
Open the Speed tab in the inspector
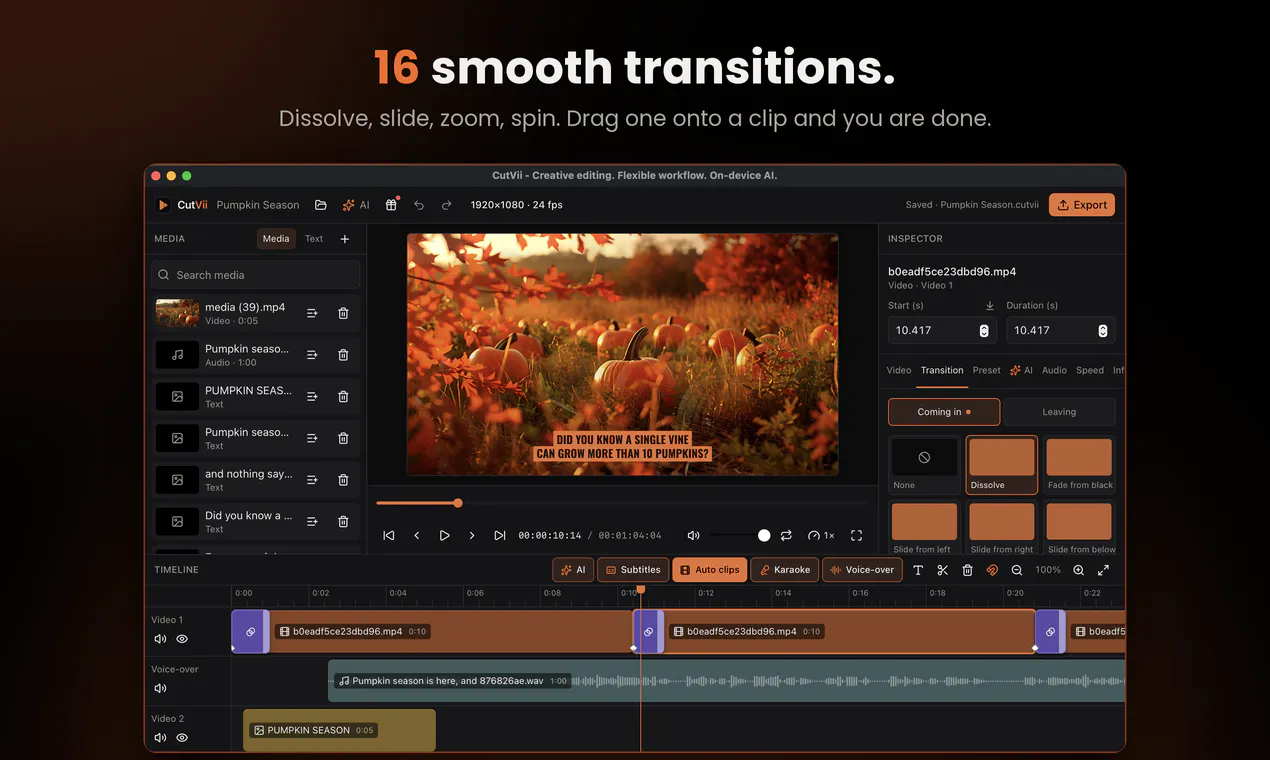tap(1090, 370)
